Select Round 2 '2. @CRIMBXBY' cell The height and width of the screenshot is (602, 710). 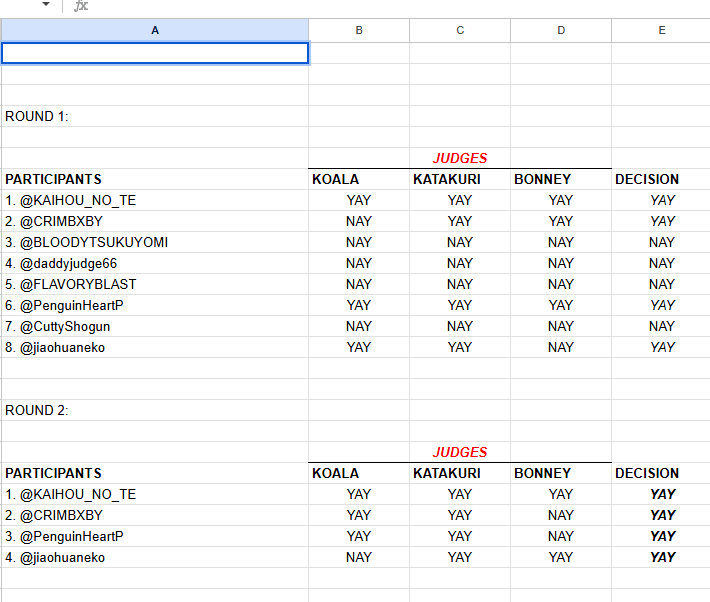click(155, 515)
